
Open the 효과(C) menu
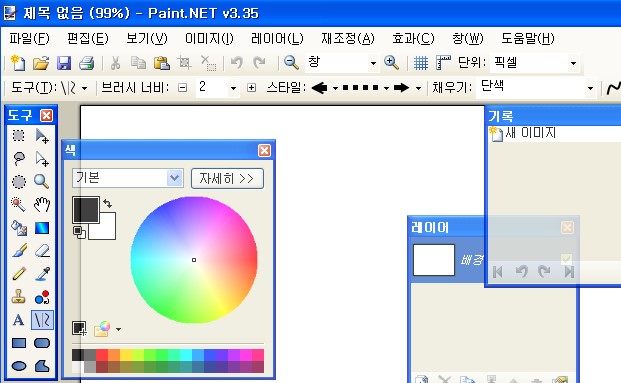point(413,38)
